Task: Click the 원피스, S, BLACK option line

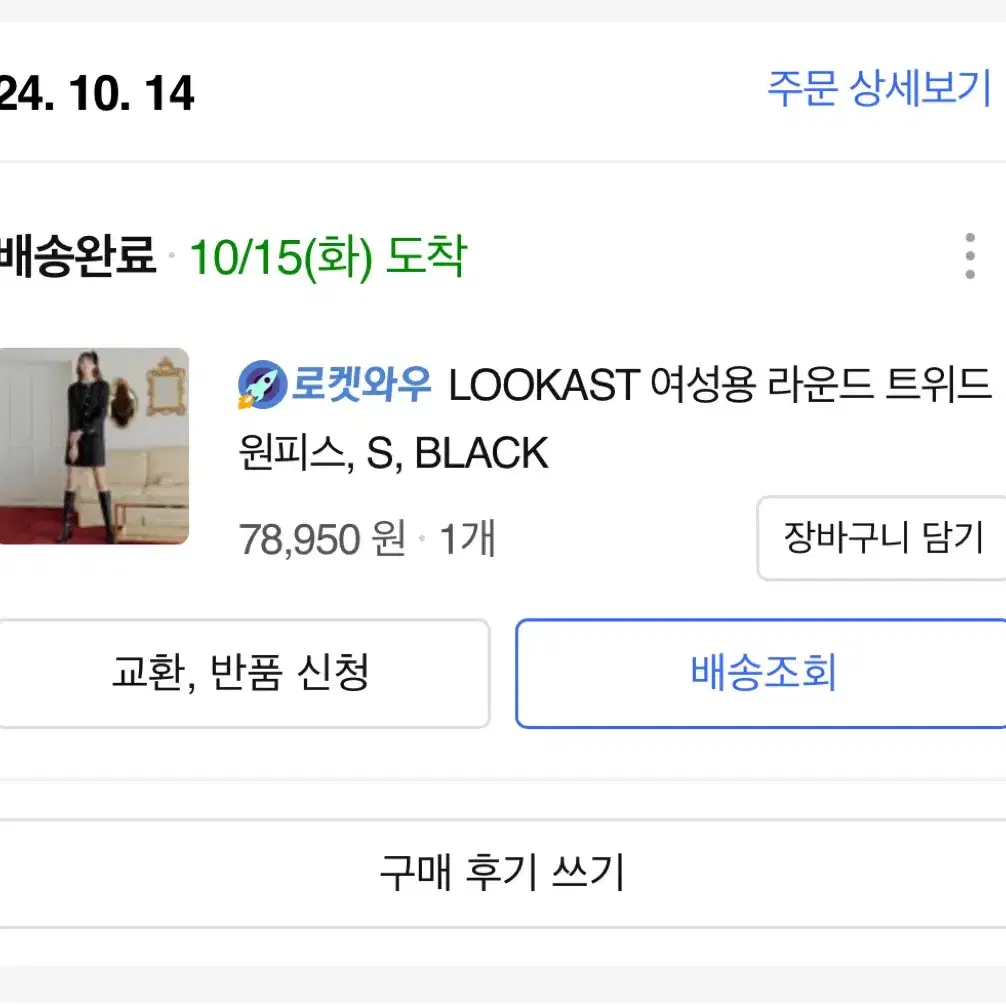Action: [393, 453]
